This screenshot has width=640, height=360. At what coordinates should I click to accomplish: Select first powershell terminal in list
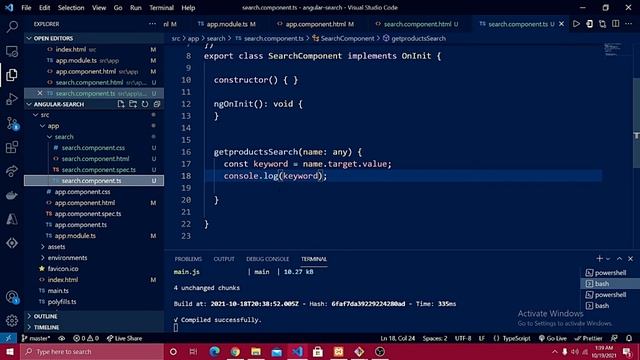click(610, 273)
